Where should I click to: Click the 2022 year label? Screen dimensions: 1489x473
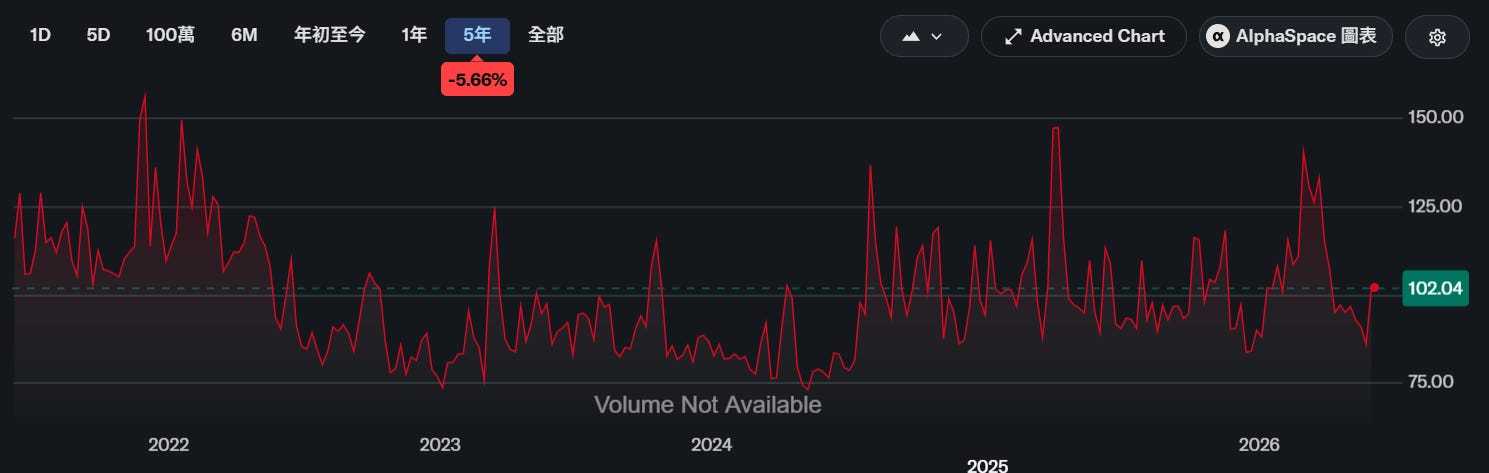click(x=168, y=444)
